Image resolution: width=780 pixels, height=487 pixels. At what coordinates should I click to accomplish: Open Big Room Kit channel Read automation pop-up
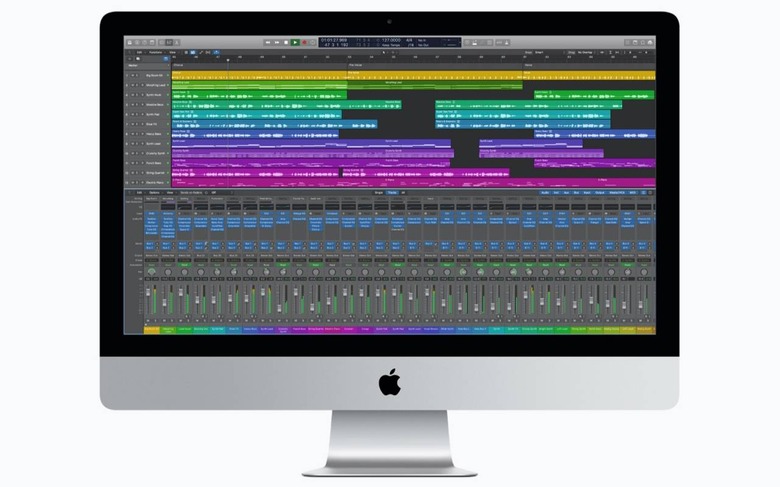pos(152,265)
